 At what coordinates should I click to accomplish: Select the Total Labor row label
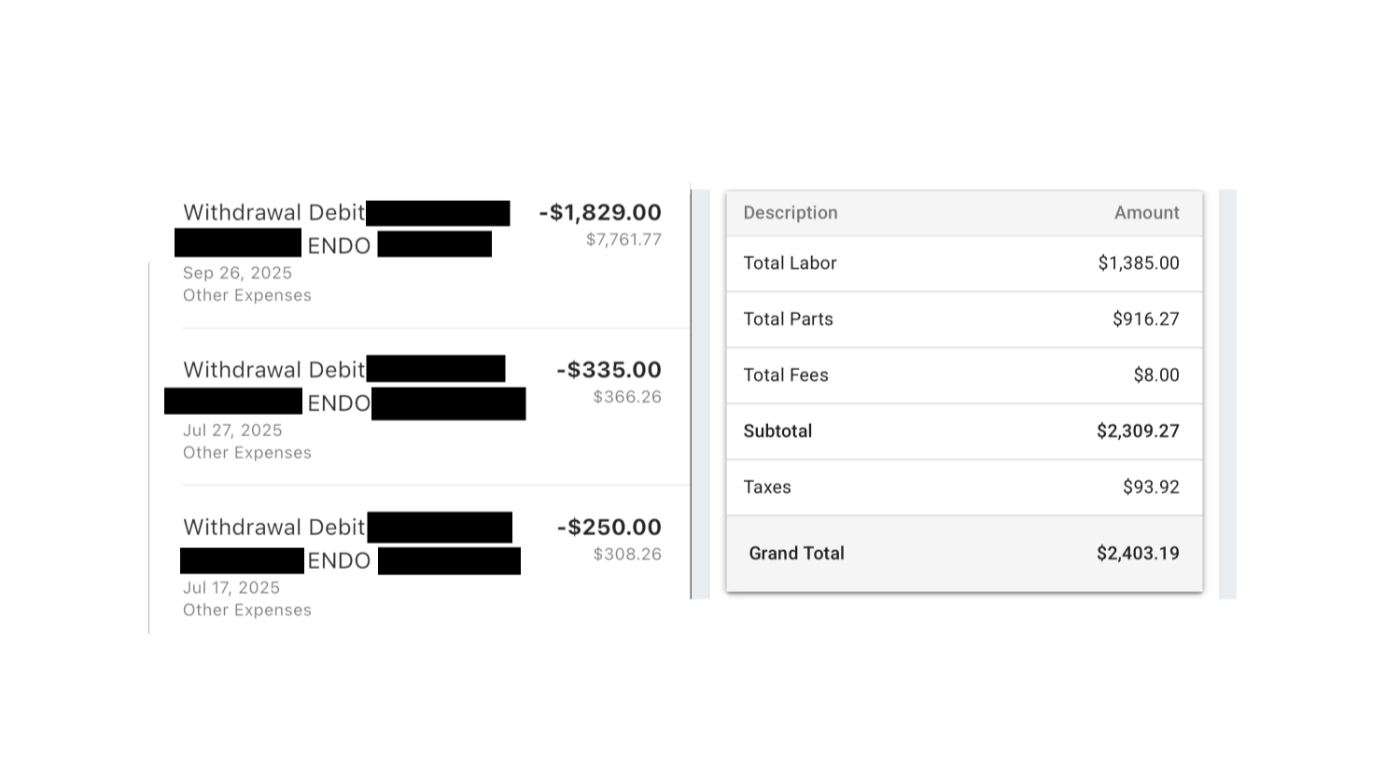tap(790, 263)
